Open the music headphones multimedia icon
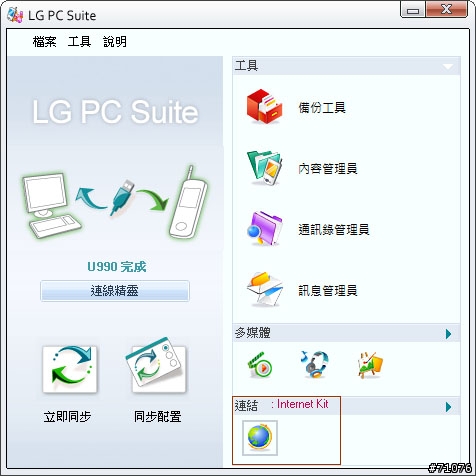Viewport: 476px width, 476px height. click(315, 364)
